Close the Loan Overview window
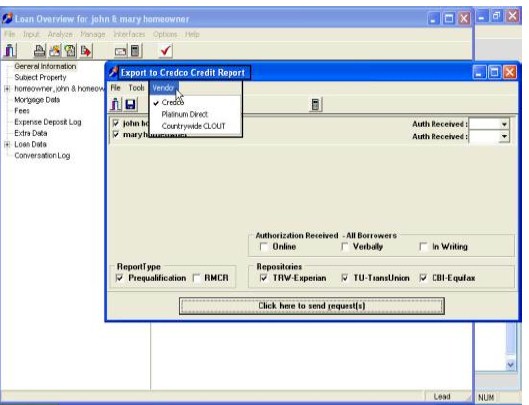The height and width of the screenshot is (405, 529). click(464, 18)
